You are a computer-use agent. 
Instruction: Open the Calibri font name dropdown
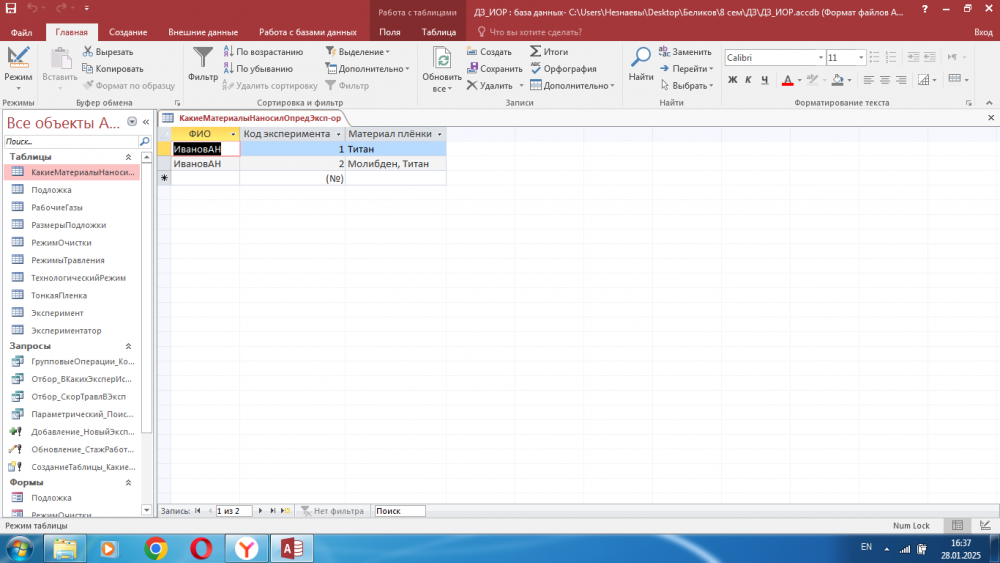click(821, 58)
